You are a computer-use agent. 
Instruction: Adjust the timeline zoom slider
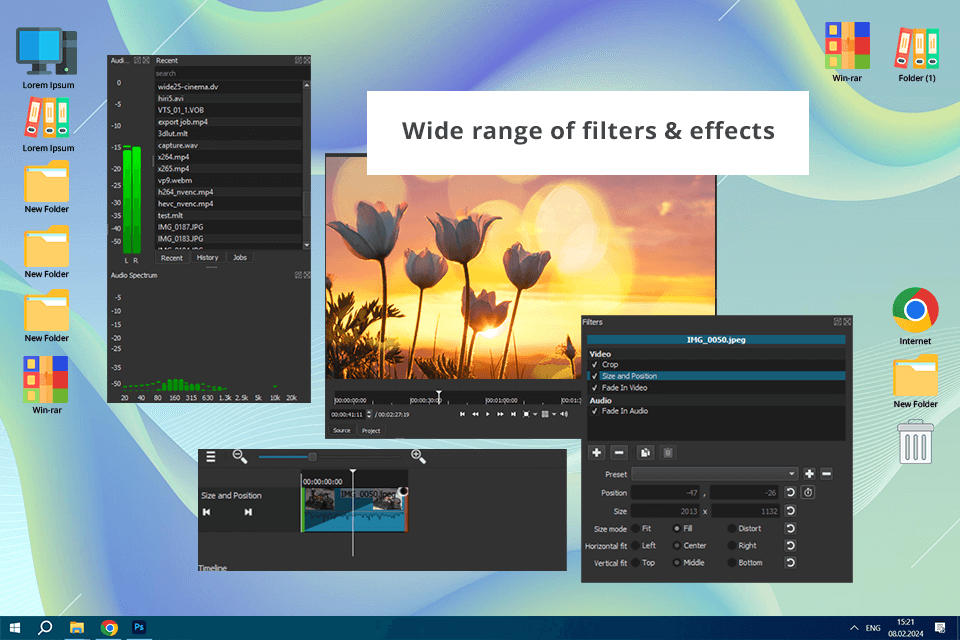pyautogui.click(x=312, y=457)
